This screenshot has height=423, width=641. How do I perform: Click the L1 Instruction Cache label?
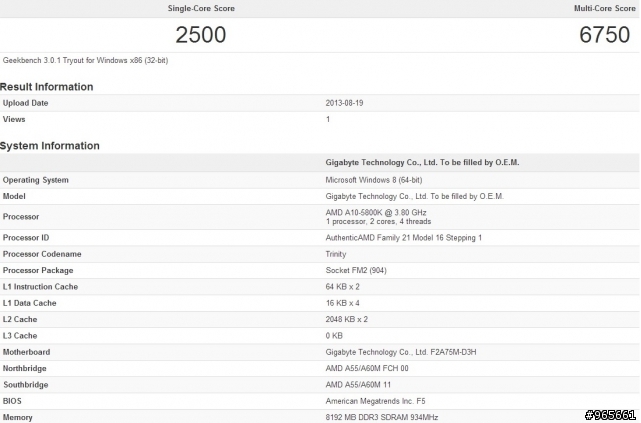tap(40, 287)
